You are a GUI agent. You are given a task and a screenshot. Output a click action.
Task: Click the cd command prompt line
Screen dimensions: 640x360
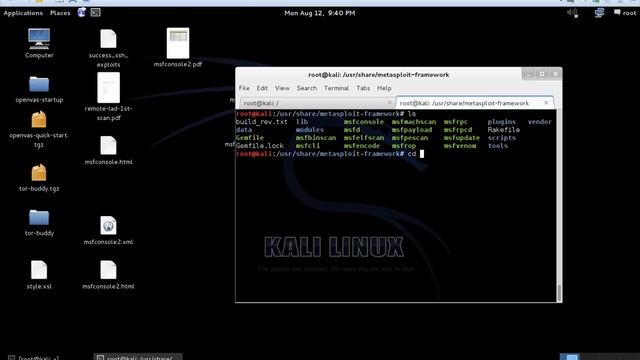(x=330, y=154)
